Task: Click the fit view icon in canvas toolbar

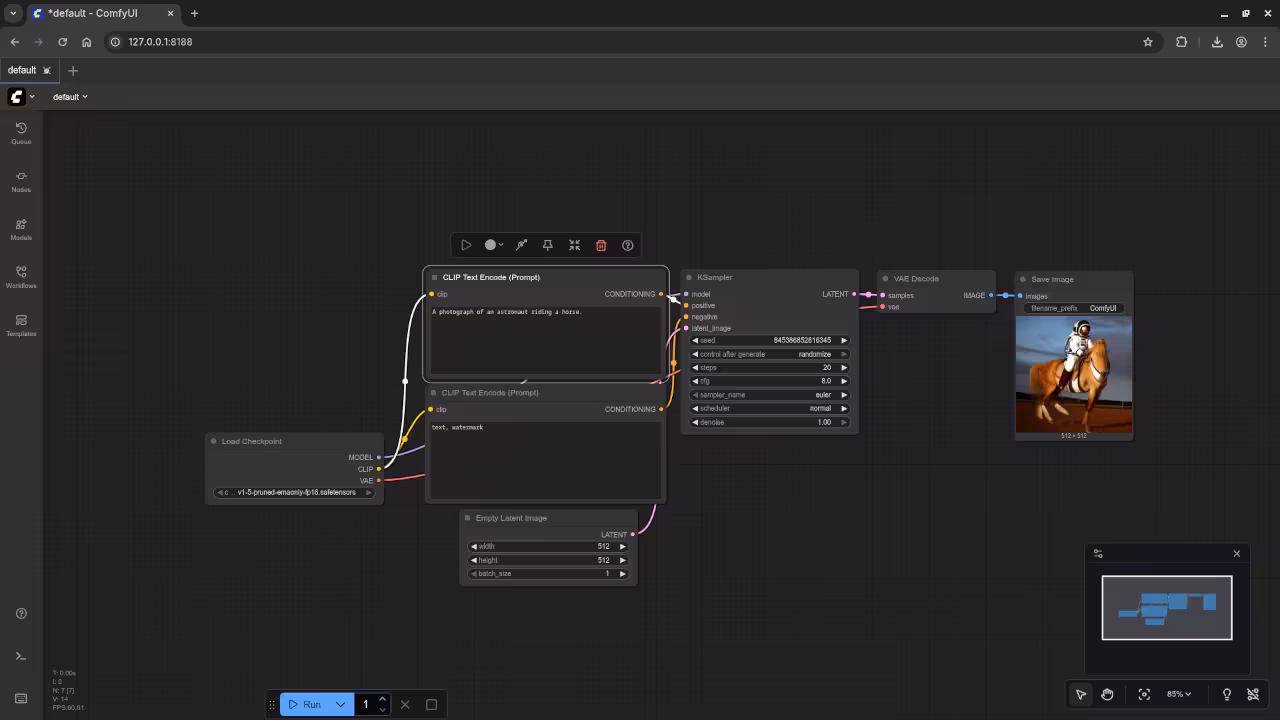Action: [x=1144, y=694]
